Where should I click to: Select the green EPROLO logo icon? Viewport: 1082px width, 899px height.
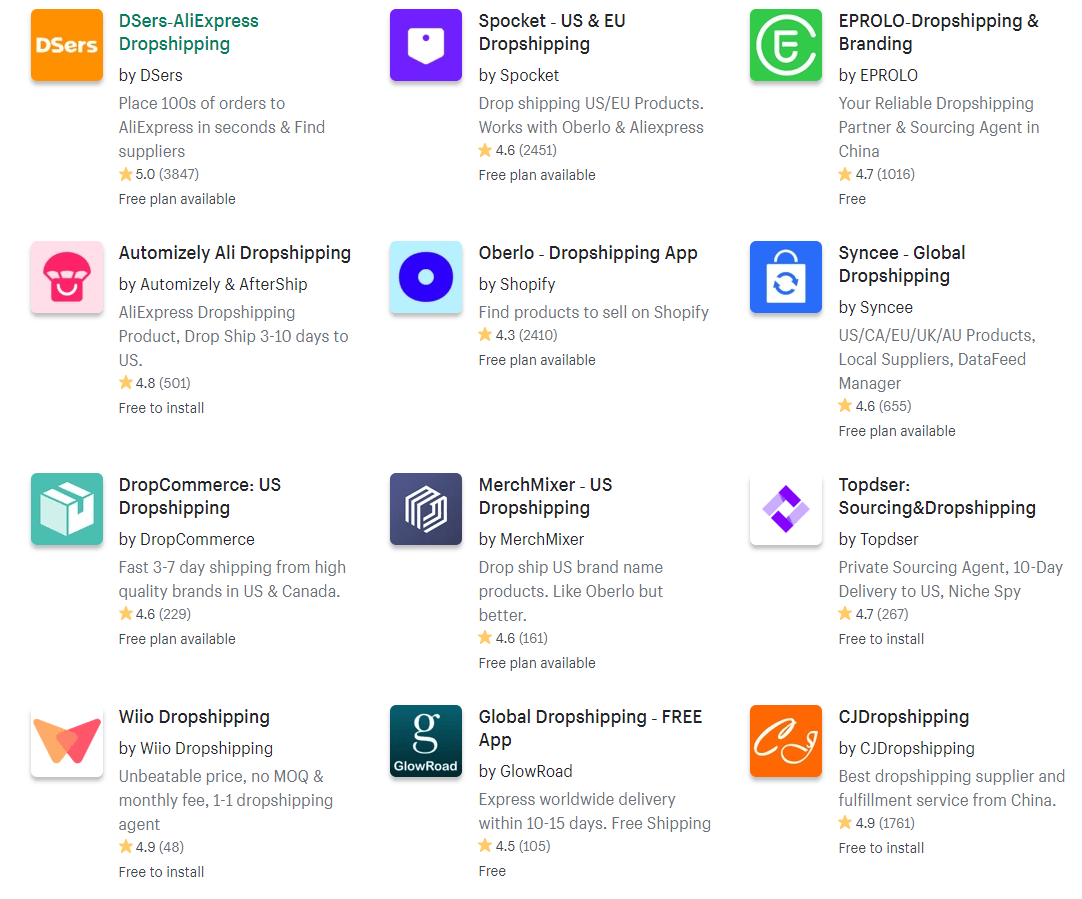786,45
